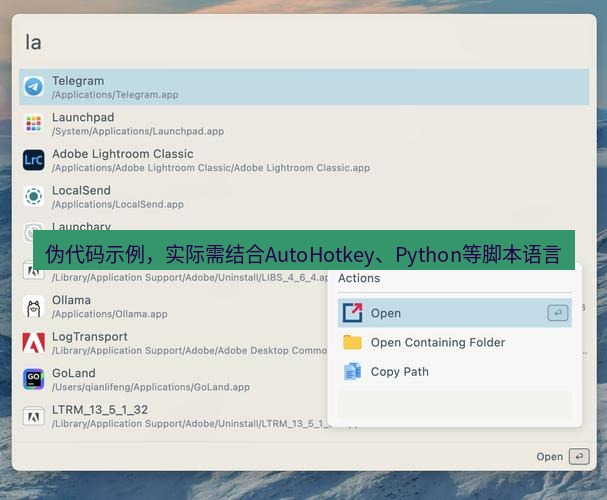Select the Telegram result title
This screenshot has height=500, width=607.
coord(78,80)
